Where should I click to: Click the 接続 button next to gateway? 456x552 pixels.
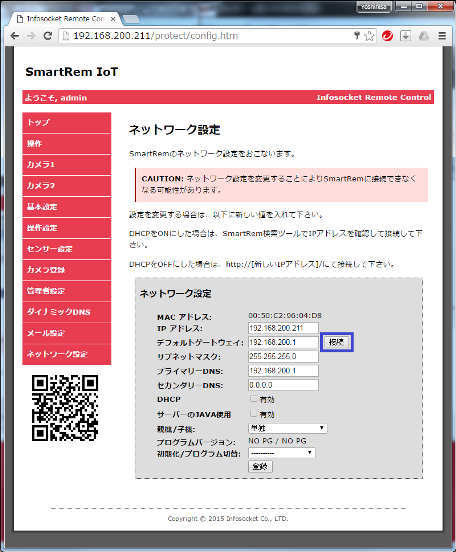337,342
